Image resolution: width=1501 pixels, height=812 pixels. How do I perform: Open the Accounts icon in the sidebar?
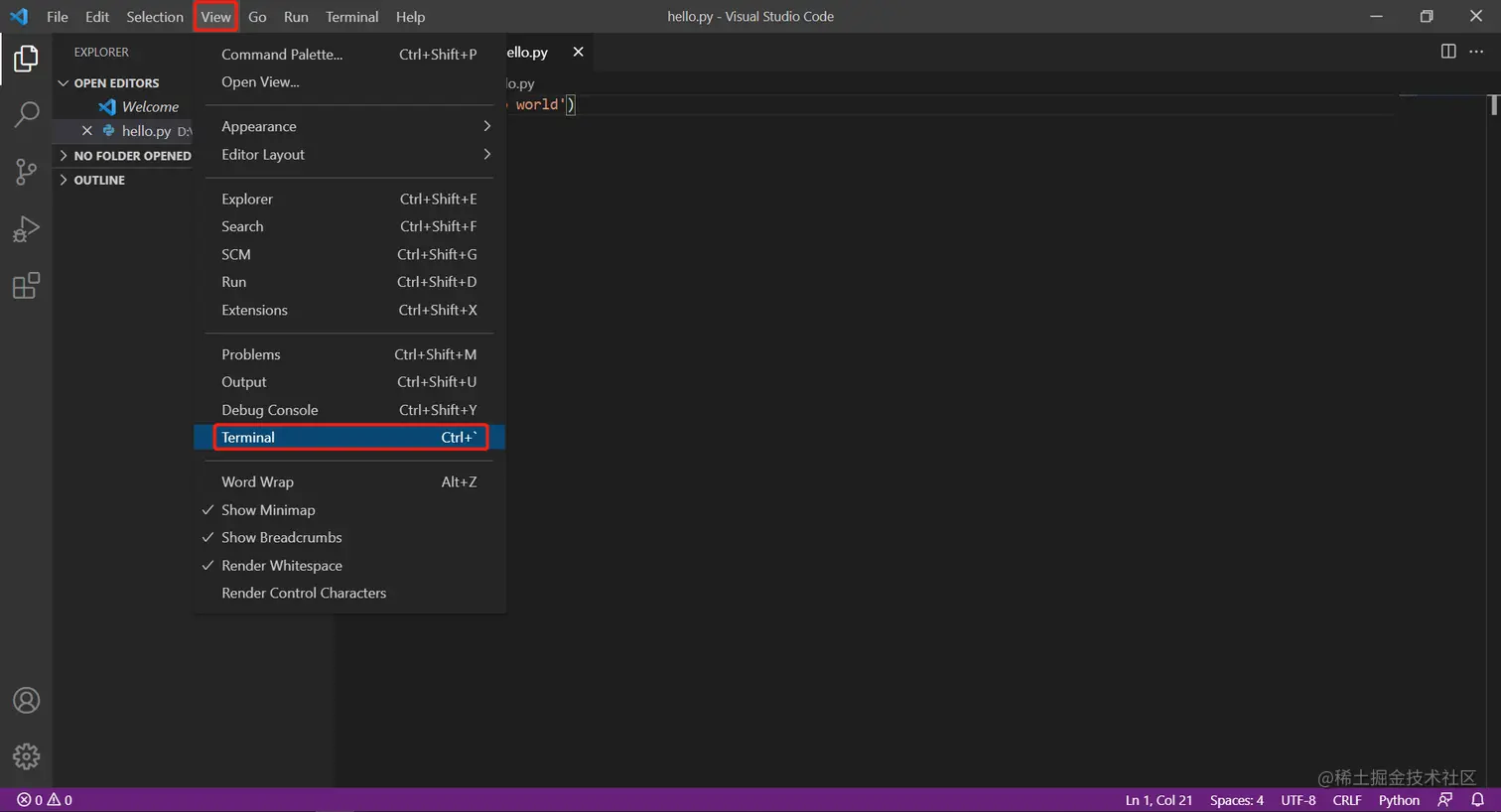[26, 700]
